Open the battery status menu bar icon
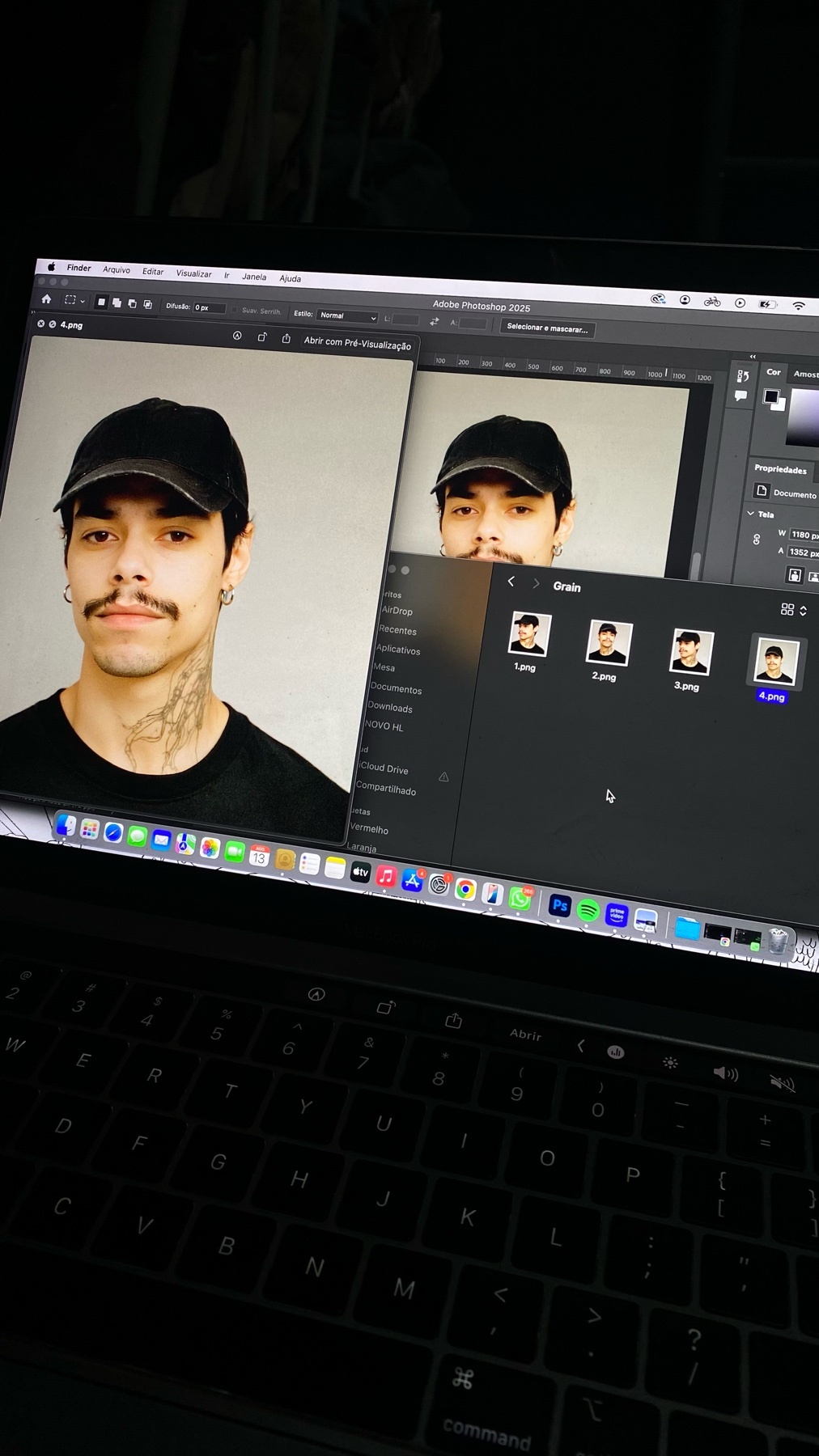The height and width of the screenshot is (1456, 819). (766, 305)
